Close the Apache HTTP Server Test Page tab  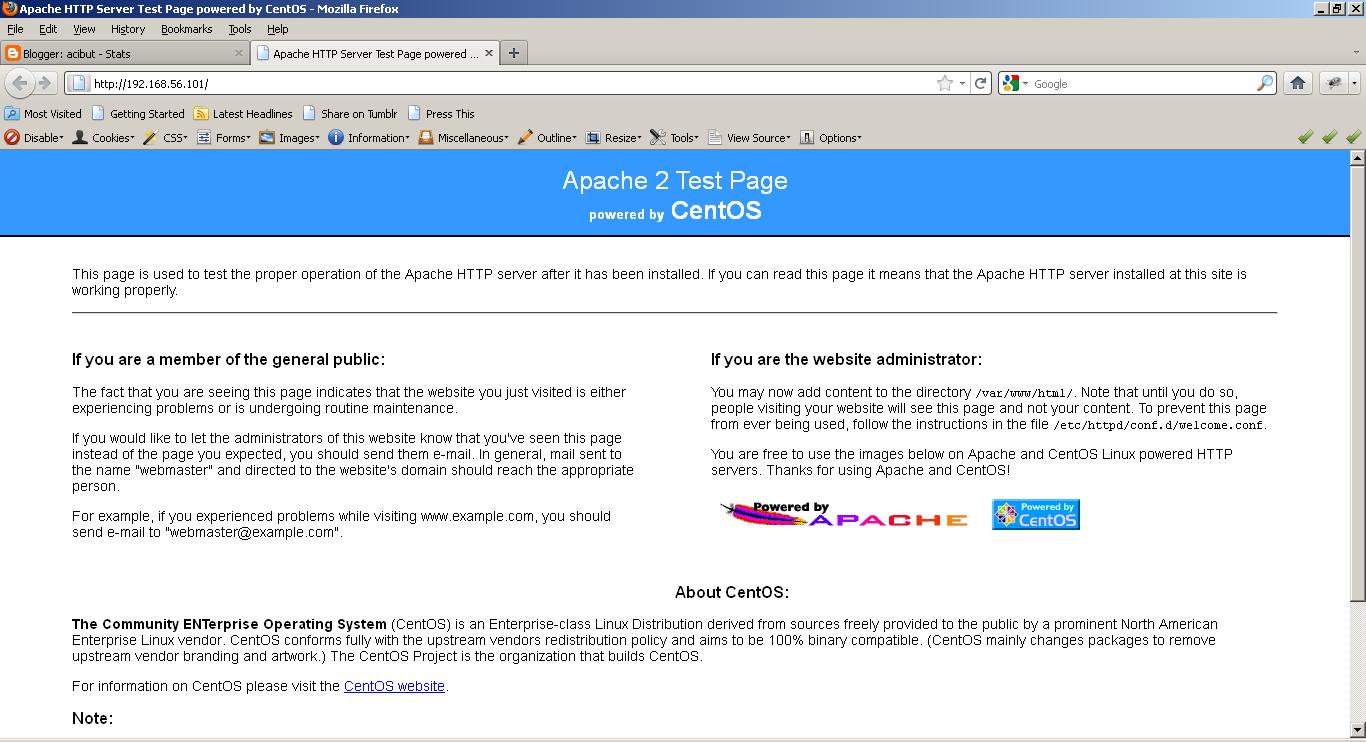(x=489, y=53)
